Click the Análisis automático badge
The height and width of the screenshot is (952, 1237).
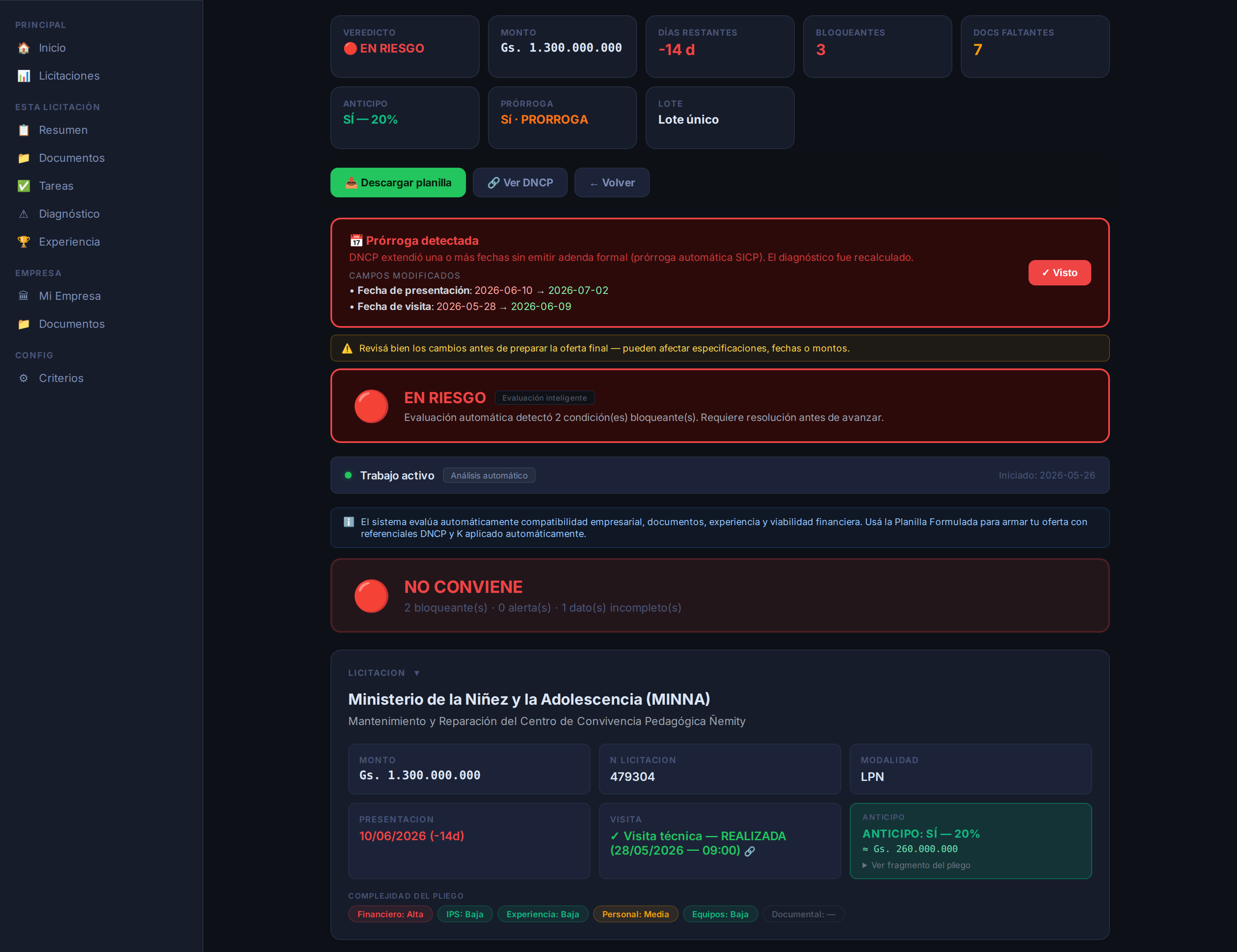click(489, 476)
